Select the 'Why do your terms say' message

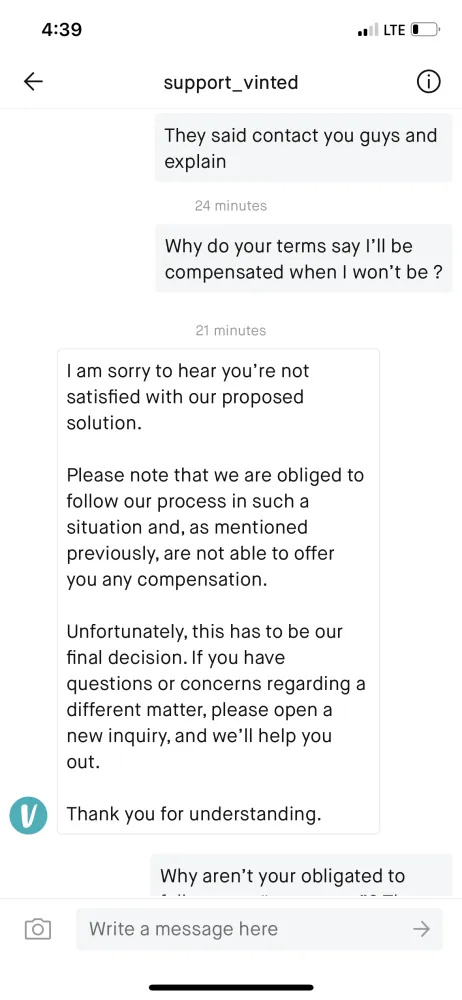(x=303, y=258)
